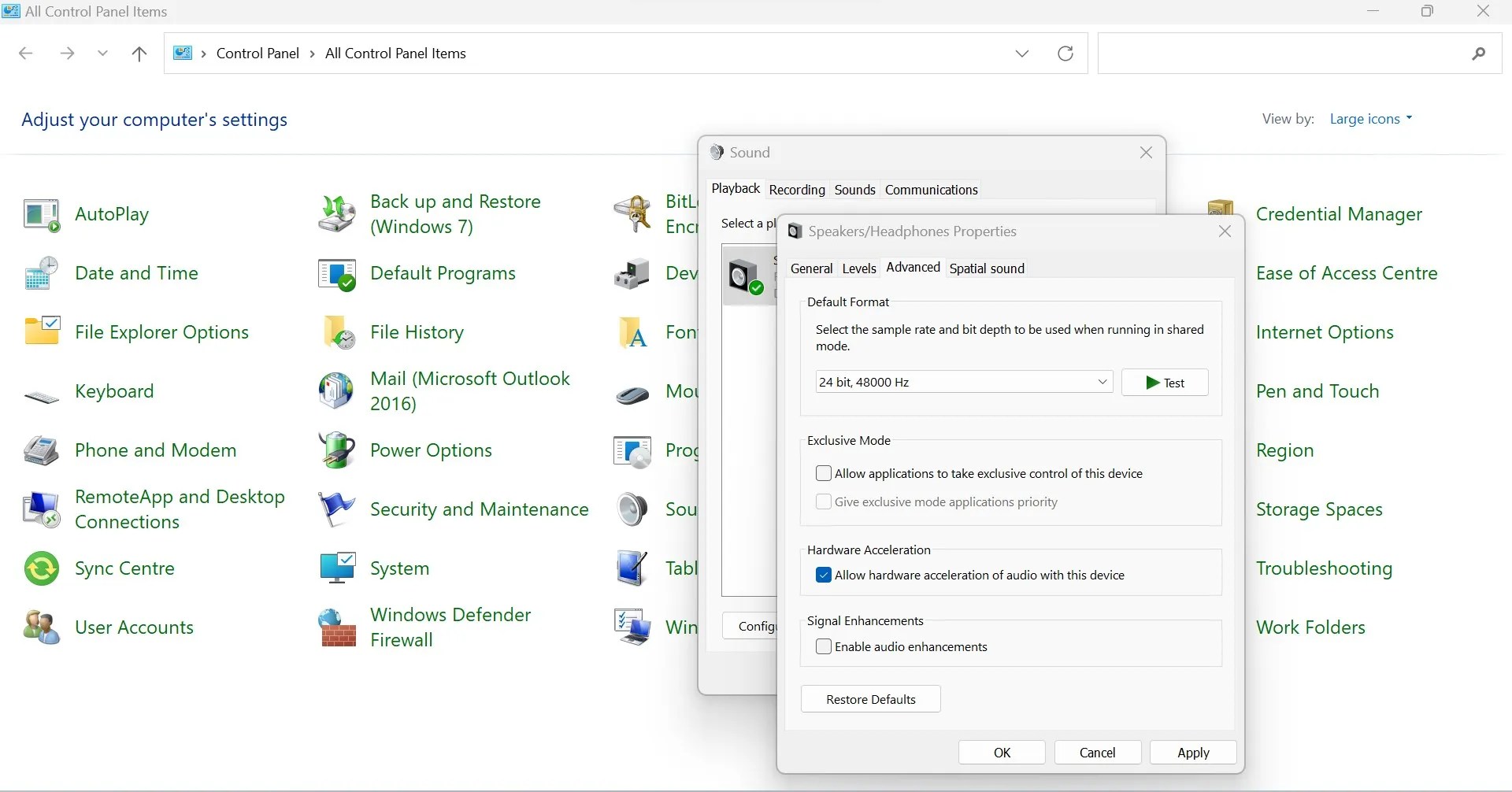Open Windows Defender Firewall icon
The image size is (1512, 792).
[x=337, y=627]
